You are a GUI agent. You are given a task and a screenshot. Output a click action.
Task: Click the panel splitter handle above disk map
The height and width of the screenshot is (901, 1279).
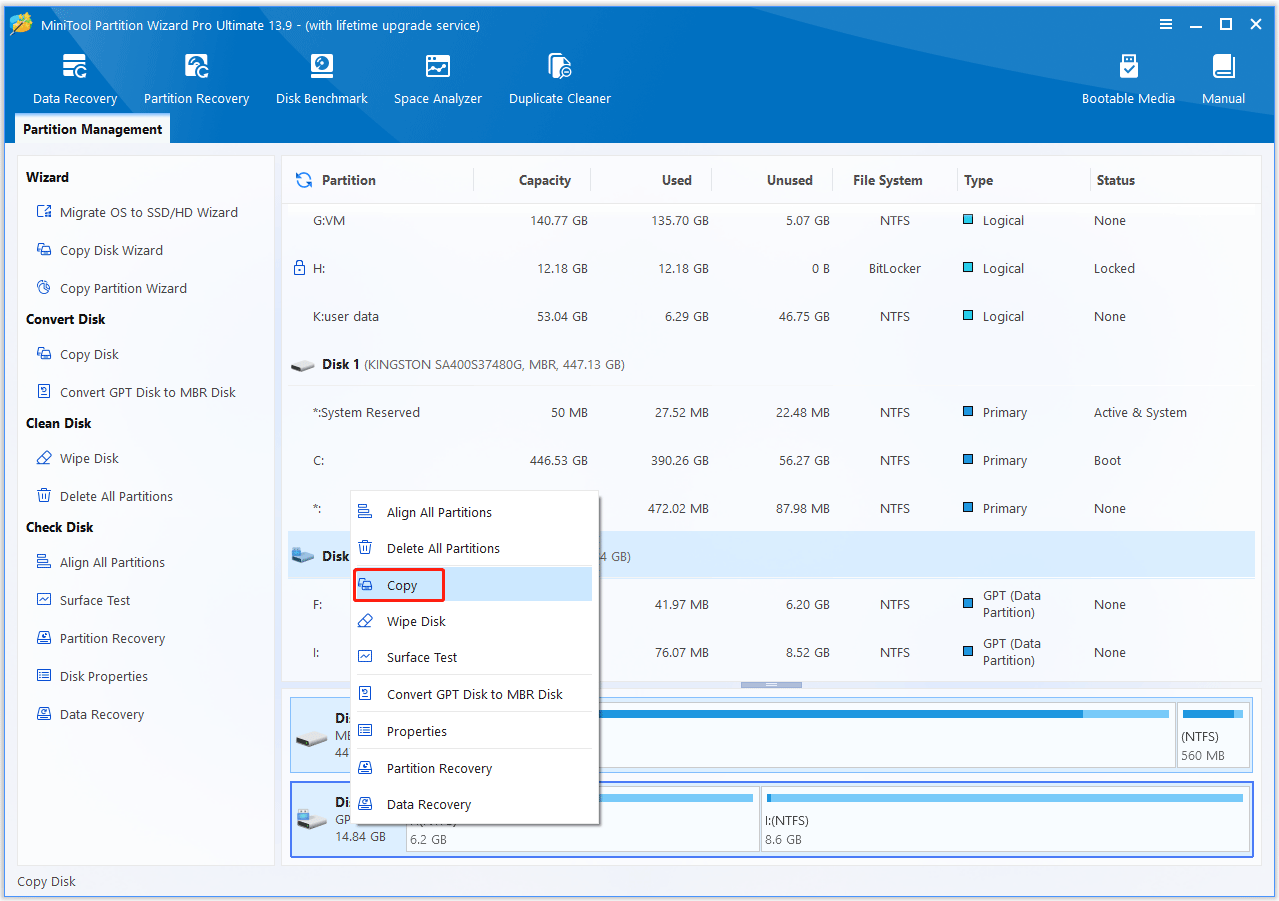(x=771, y=684)
